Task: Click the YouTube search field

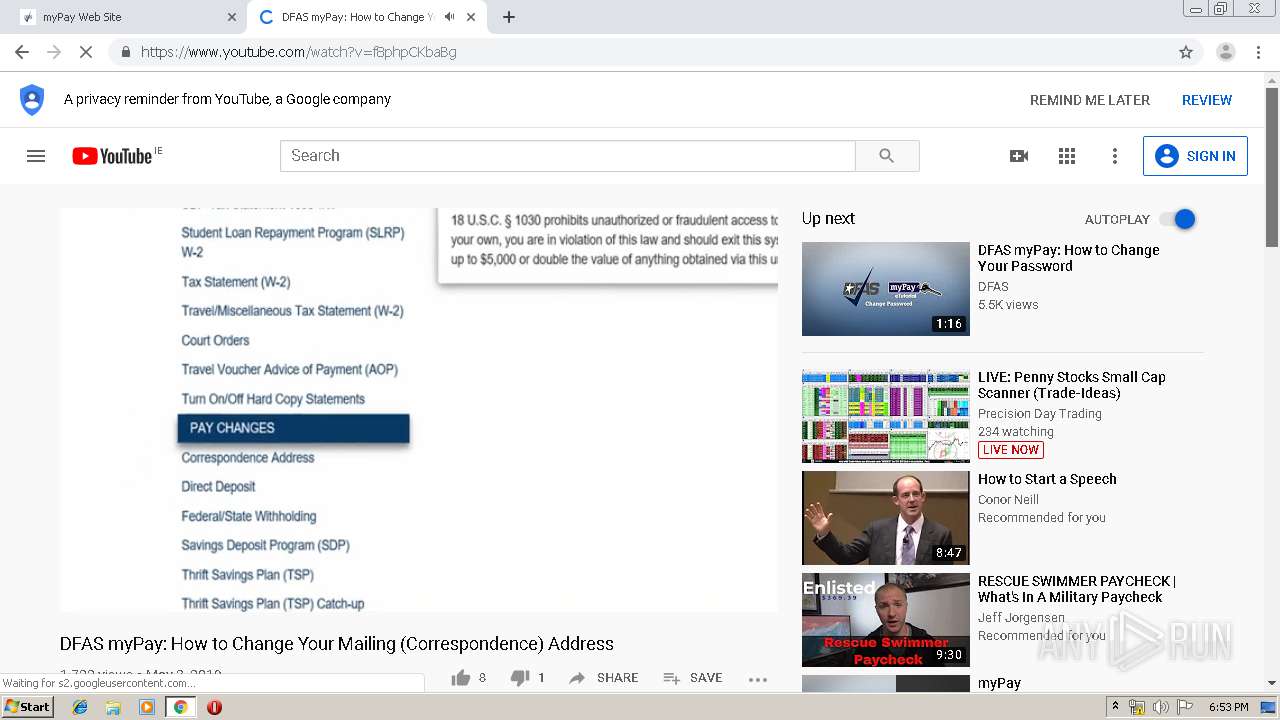Action: tap(568, 156)
